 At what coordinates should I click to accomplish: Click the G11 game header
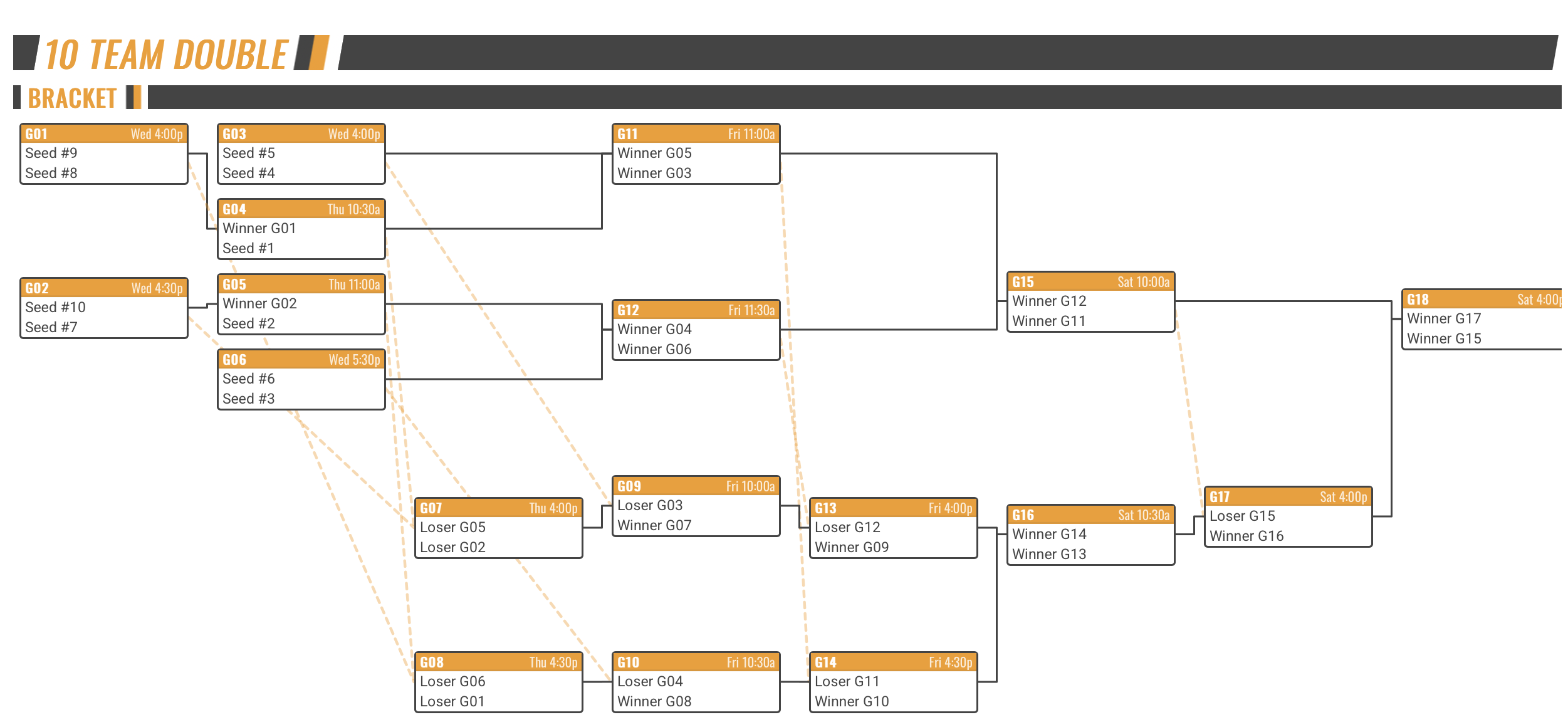tap(696, 134)
